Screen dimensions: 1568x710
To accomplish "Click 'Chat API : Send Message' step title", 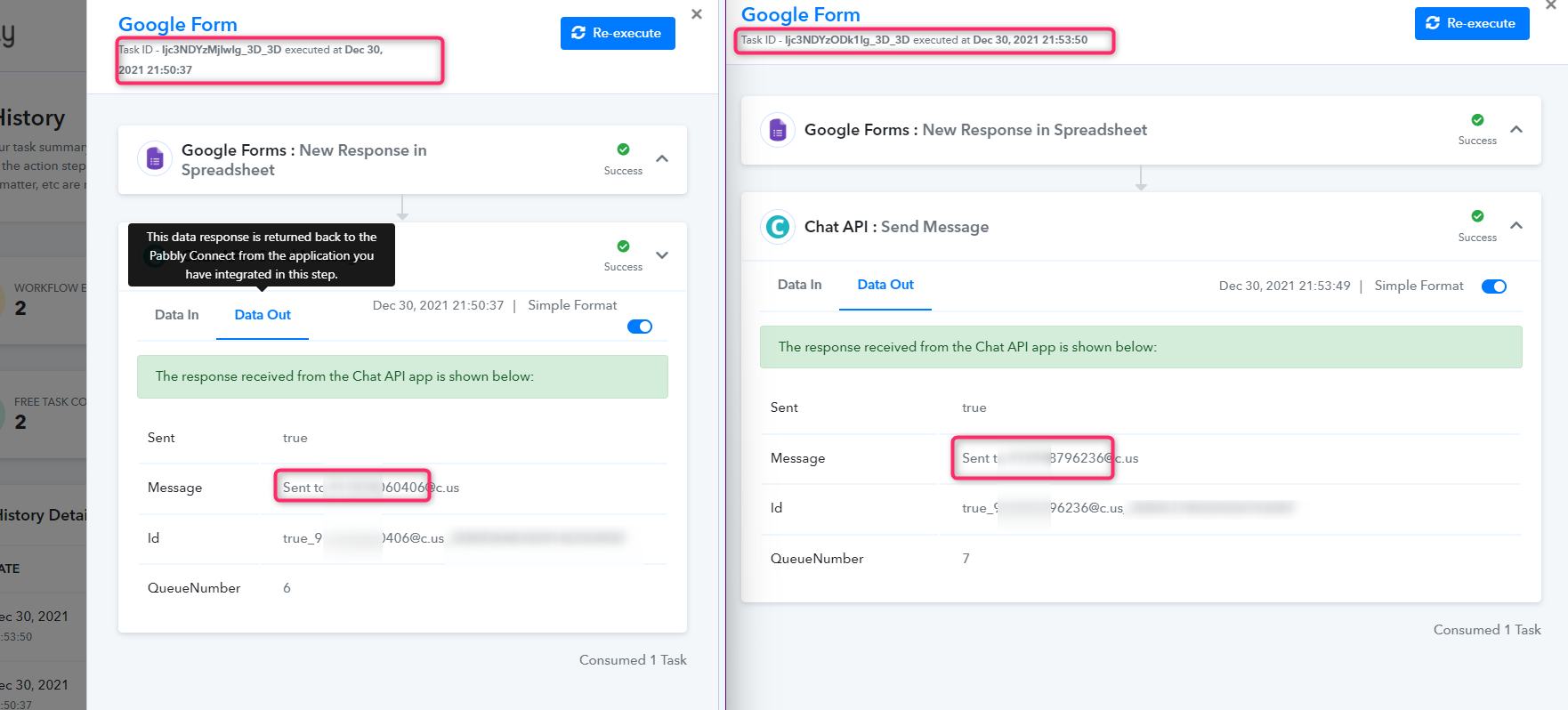I will click(x=896, y=227).
